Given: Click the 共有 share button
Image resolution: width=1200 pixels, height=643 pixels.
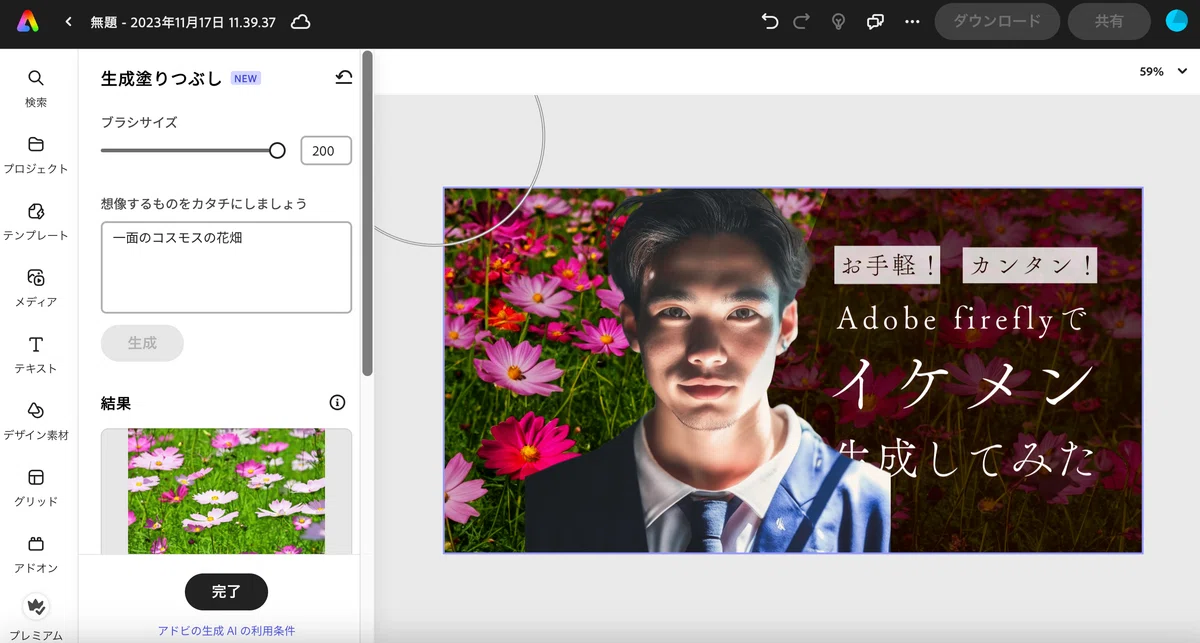Looking at the screenshot, I should [x=1109, y=21].
